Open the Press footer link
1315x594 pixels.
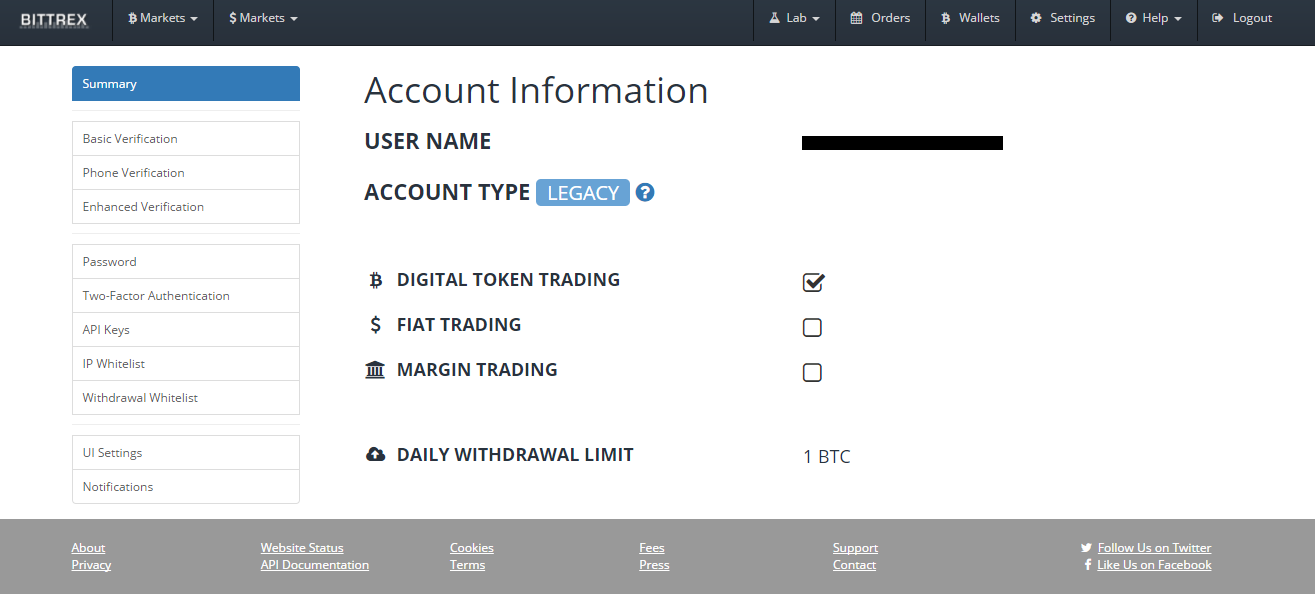654,565
